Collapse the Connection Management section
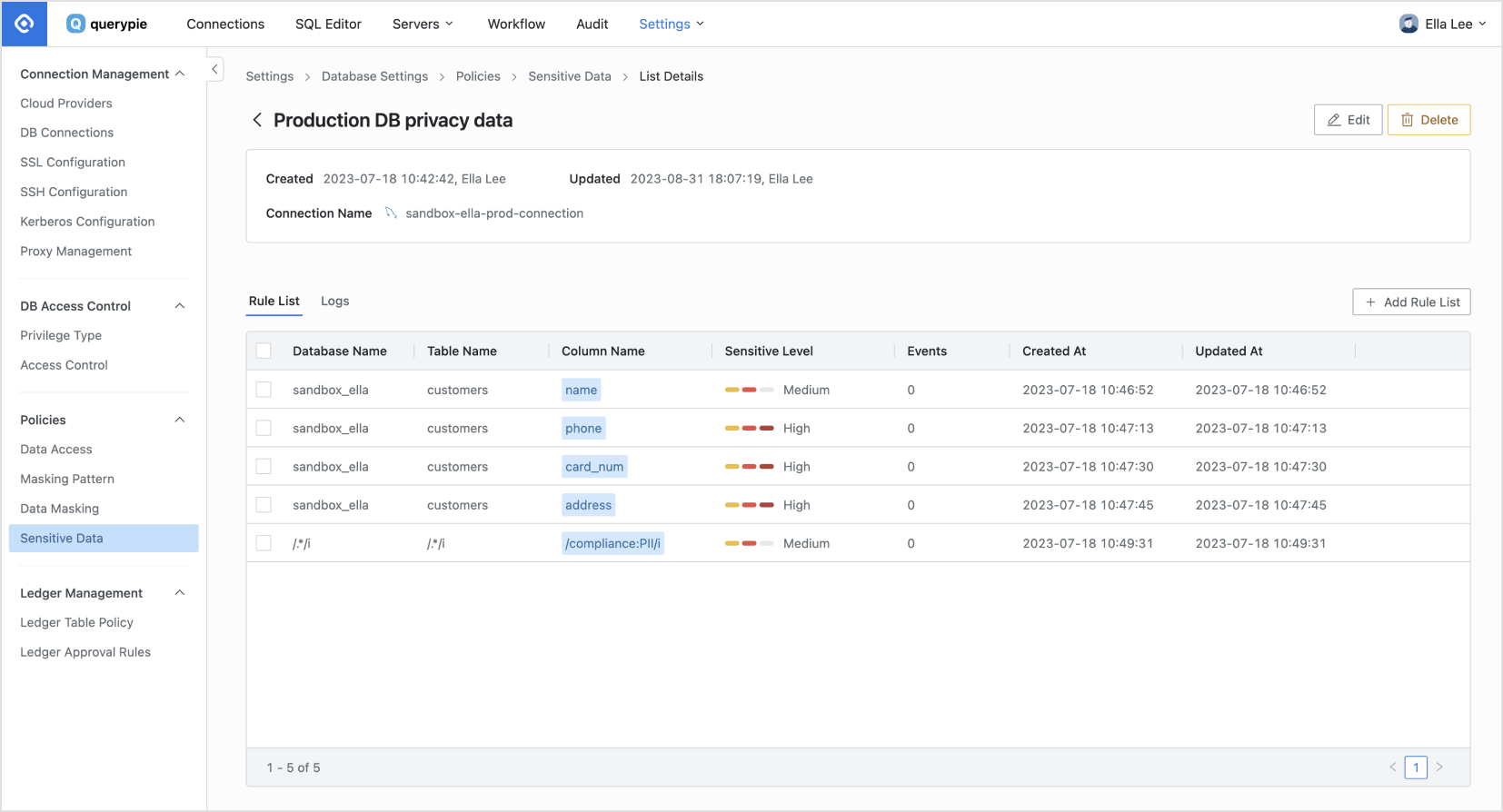This screenshot has height=812, width=1503. pos(180,74)
